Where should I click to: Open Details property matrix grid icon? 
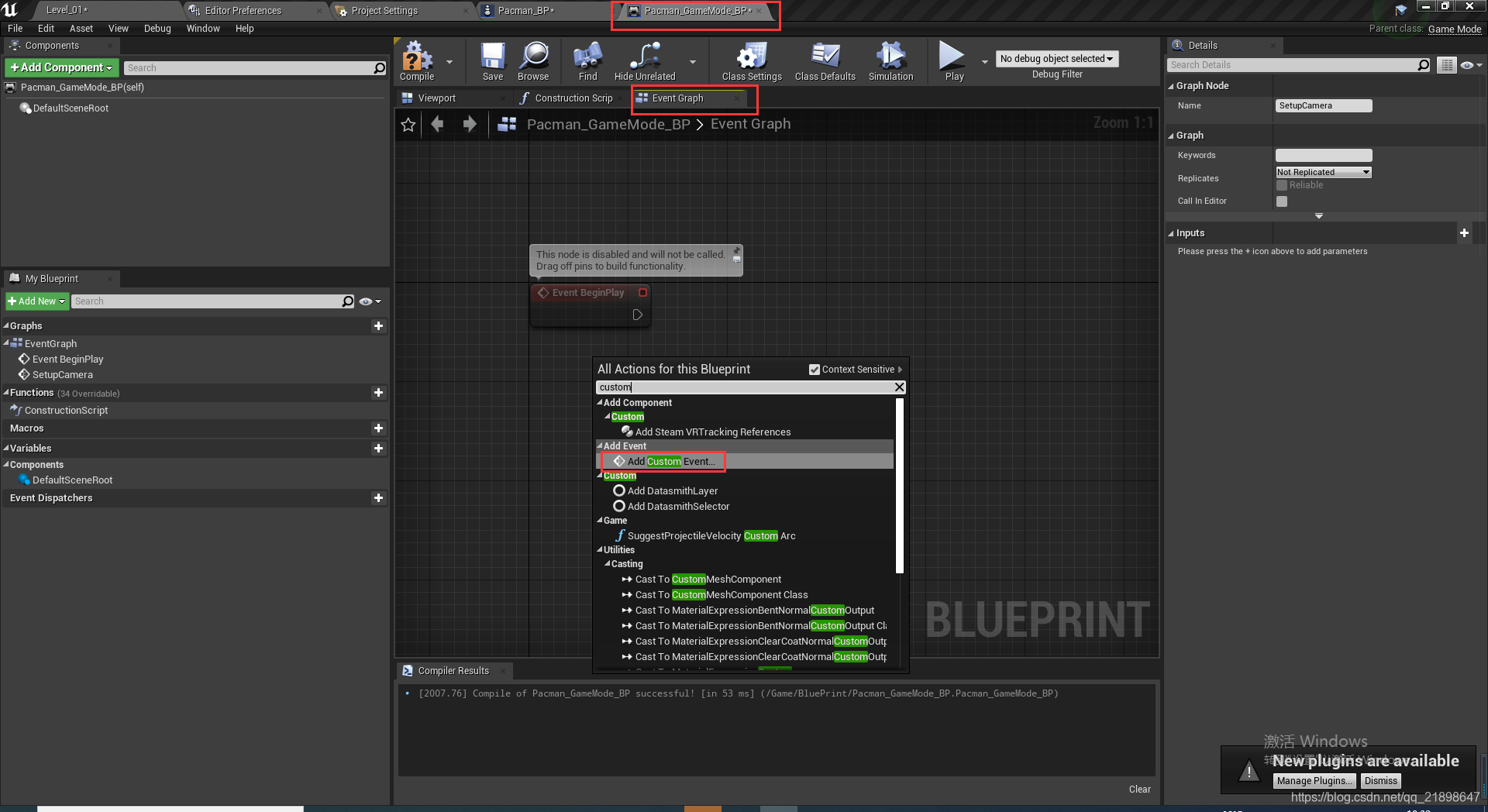[x=1446, y=65]
